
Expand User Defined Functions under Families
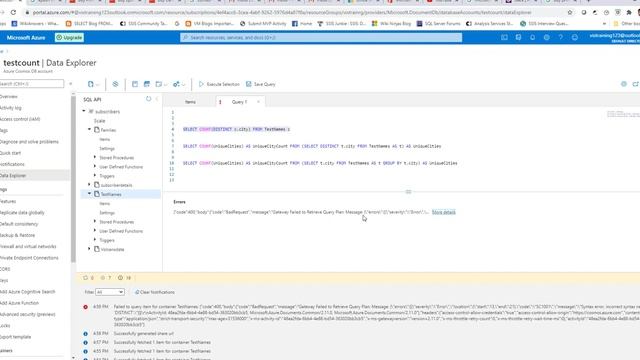(x=95, y=167)
